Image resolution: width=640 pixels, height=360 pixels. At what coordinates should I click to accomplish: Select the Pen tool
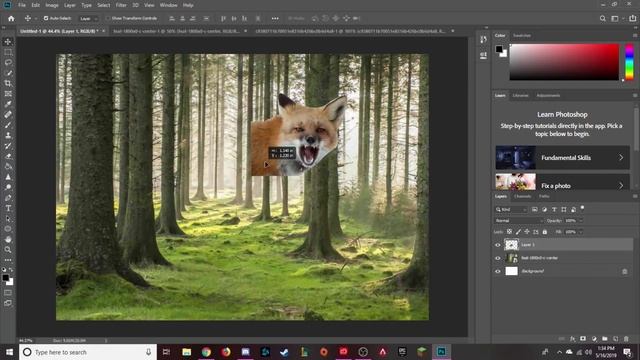click(x=8, y=198)
